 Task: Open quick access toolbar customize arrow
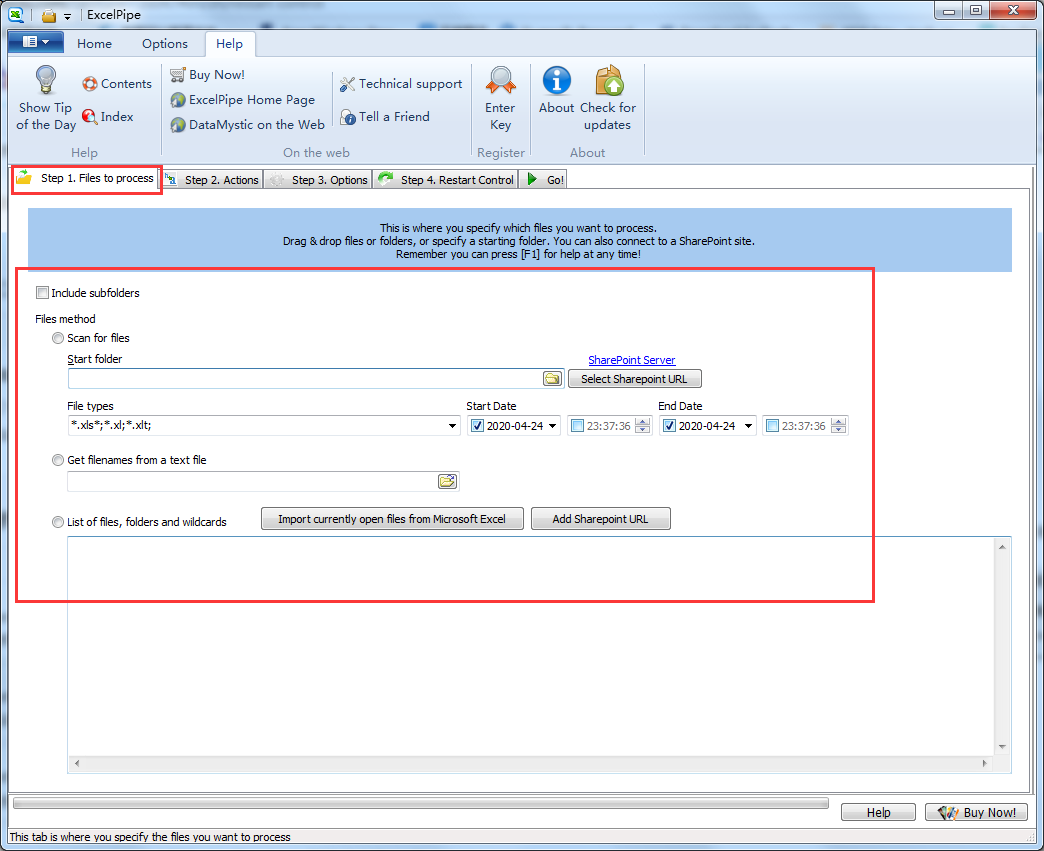pos(67,16)
